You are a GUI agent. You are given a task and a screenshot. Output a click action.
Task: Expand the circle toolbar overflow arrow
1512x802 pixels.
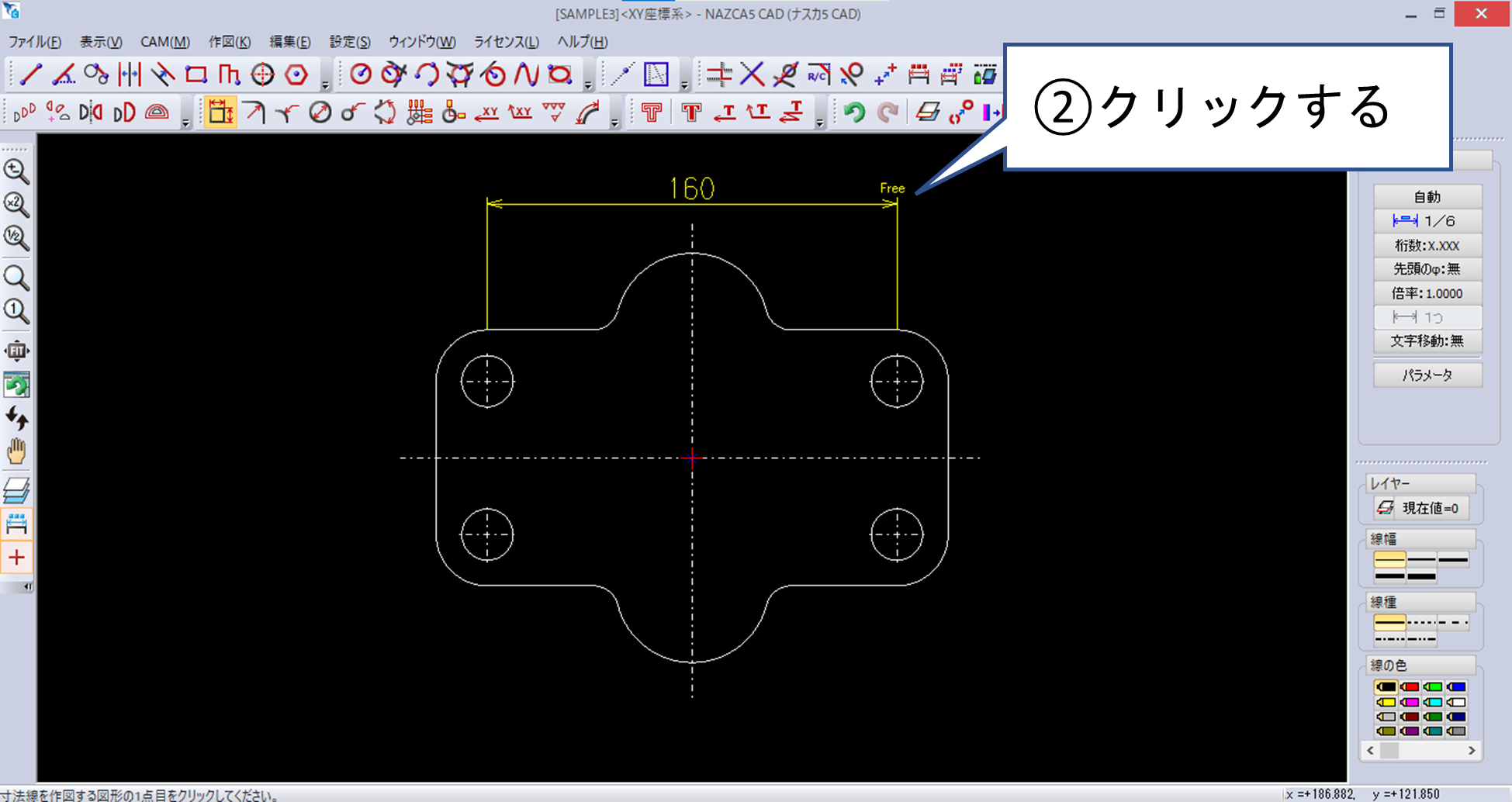589,85
